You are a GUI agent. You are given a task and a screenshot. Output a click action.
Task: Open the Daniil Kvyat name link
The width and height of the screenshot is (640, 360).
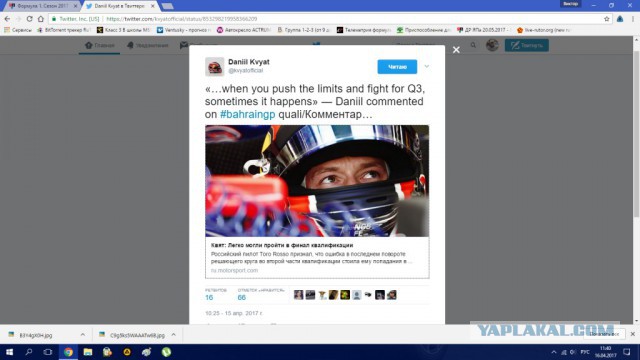pyautogui.click(x=249, y=62)
